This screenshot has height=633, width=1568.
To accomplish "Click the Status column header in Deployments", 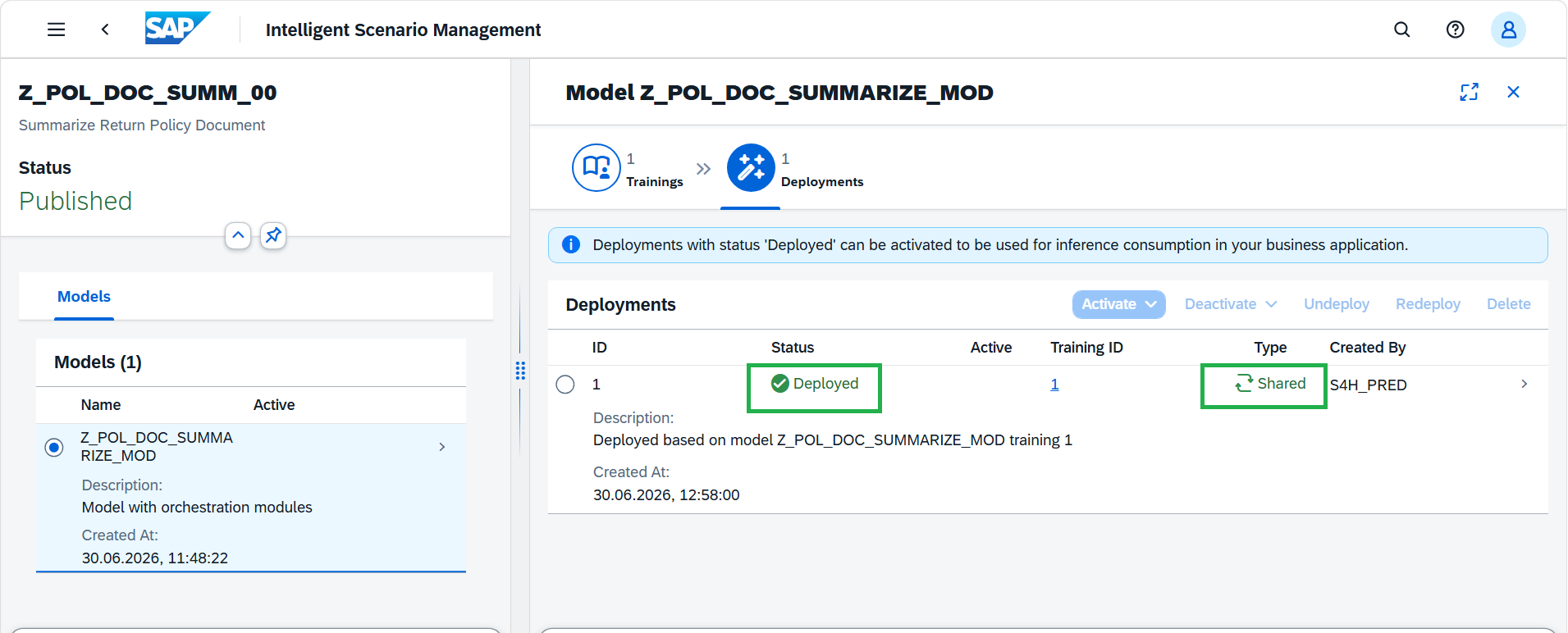I will tap(793, 348).
